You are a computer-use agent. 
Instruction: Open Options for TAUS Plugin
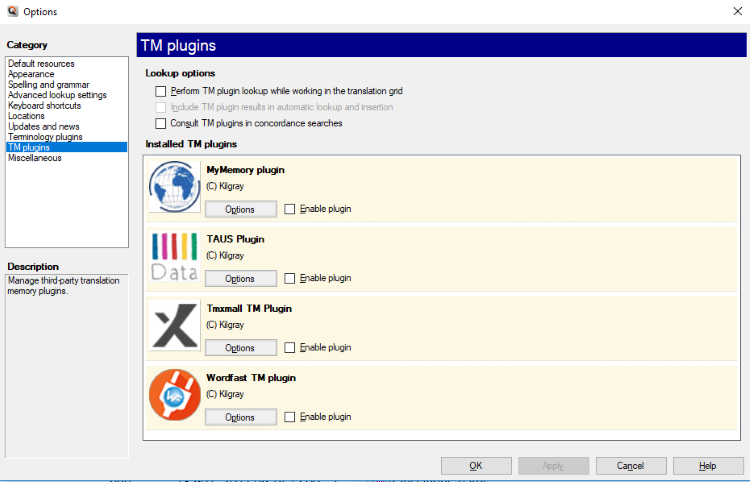pos(241,279)
